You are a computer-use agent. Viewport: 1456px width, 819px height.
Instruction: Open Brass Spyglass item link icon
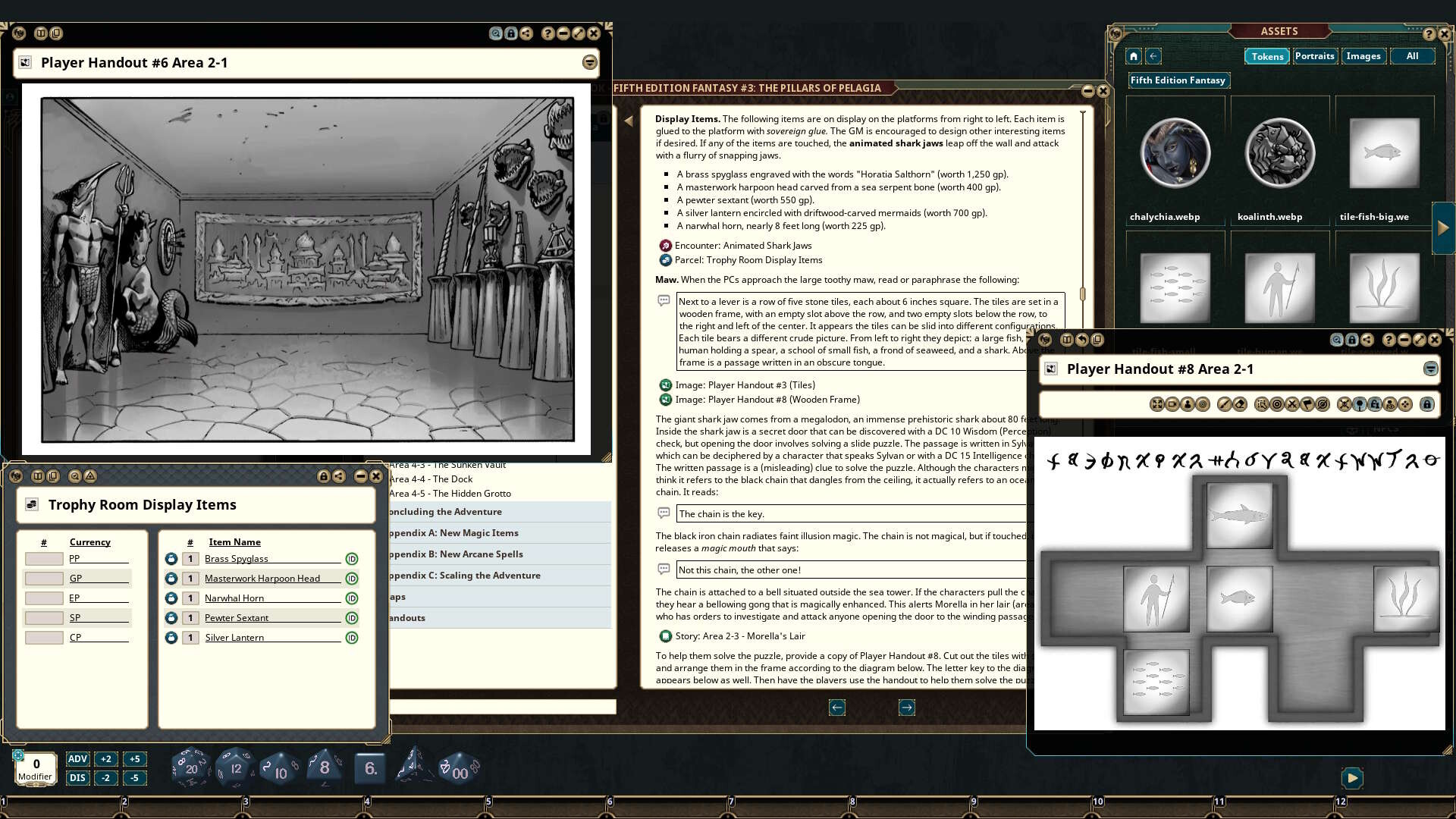(171, 559)
